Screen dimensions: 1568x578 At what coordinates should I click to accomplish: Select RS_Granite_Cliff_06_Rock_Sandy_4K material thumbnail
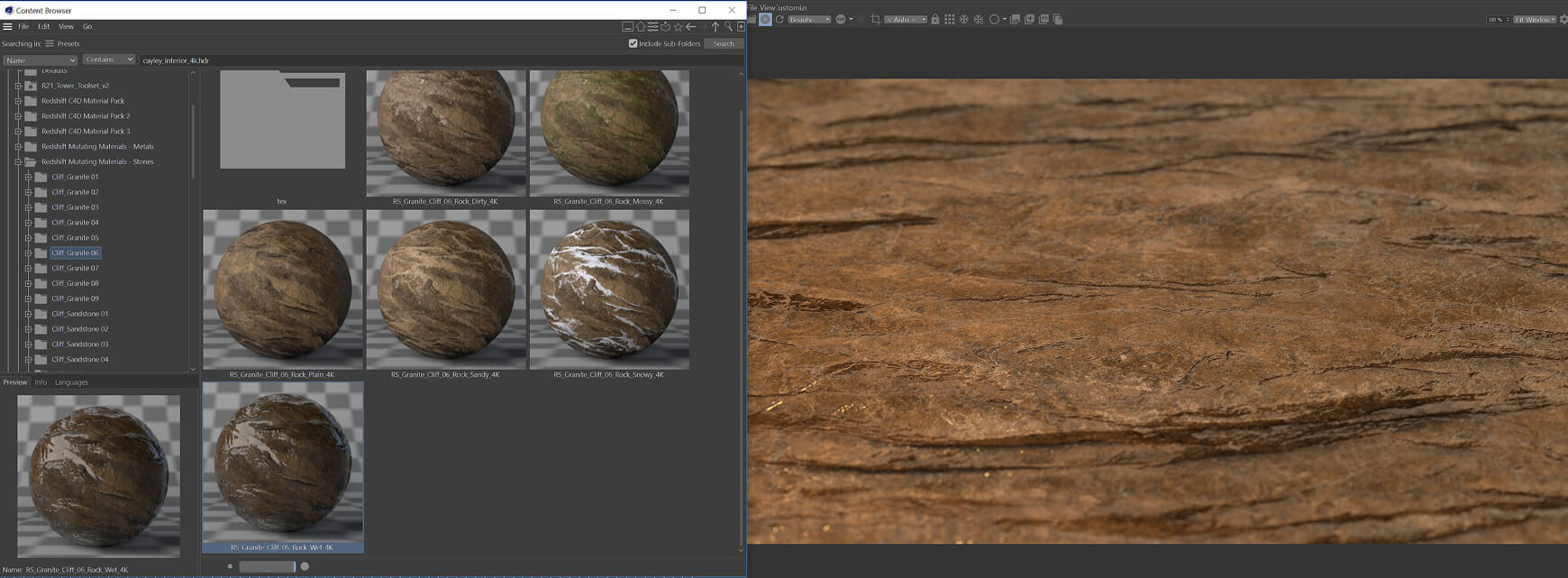pyautogui.click(x=445, y=289)
